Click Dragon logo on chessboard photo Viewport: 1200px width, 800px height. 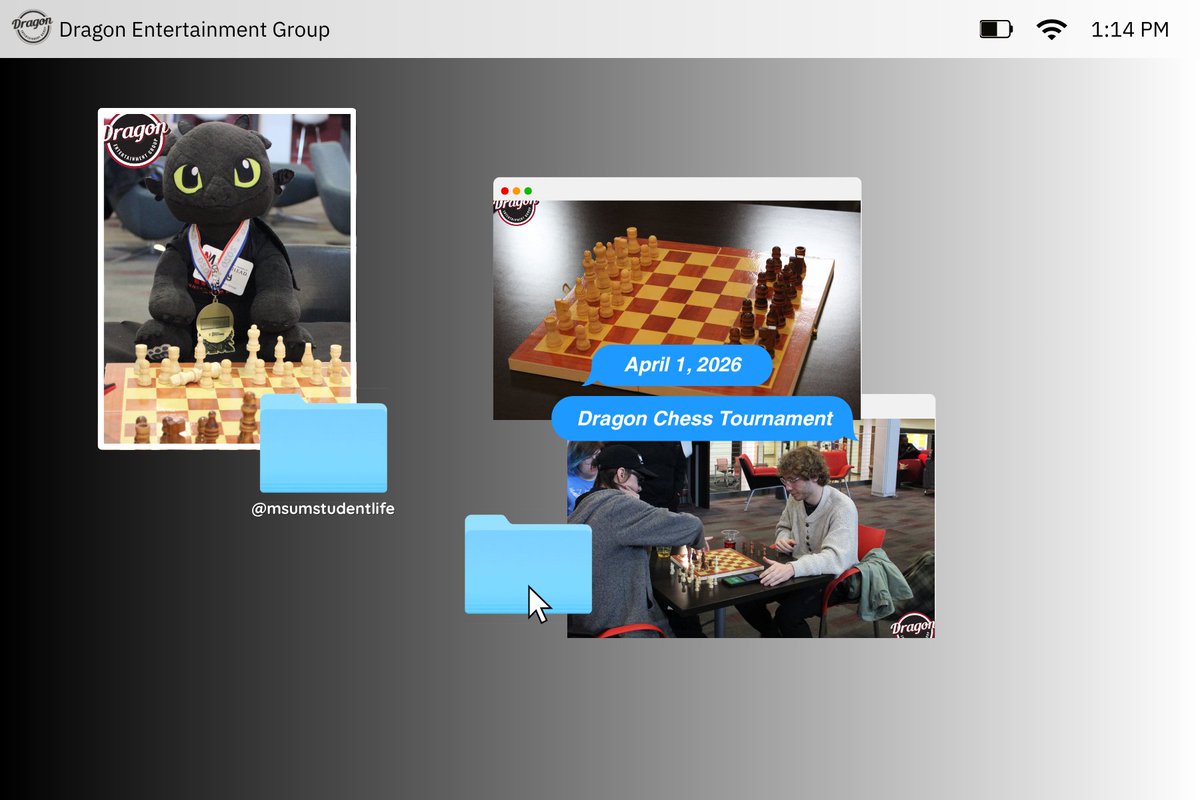coord(514,211)
